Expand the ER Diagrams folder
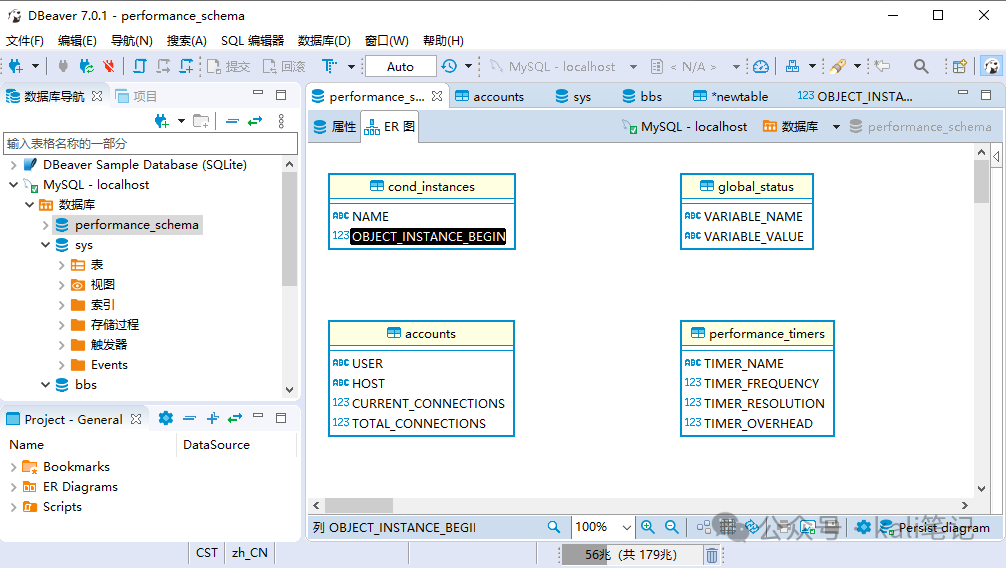The image size is (1006, 568). tap(13, 487)
